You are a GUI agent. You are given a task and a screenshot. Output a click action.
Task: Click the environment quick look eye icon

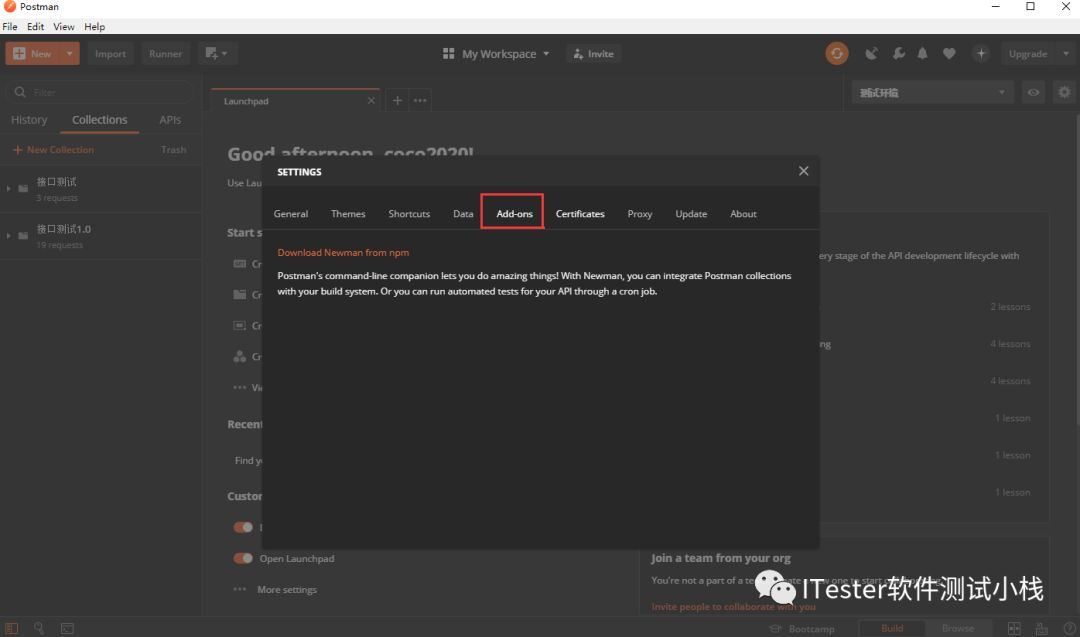[1033, 92]
